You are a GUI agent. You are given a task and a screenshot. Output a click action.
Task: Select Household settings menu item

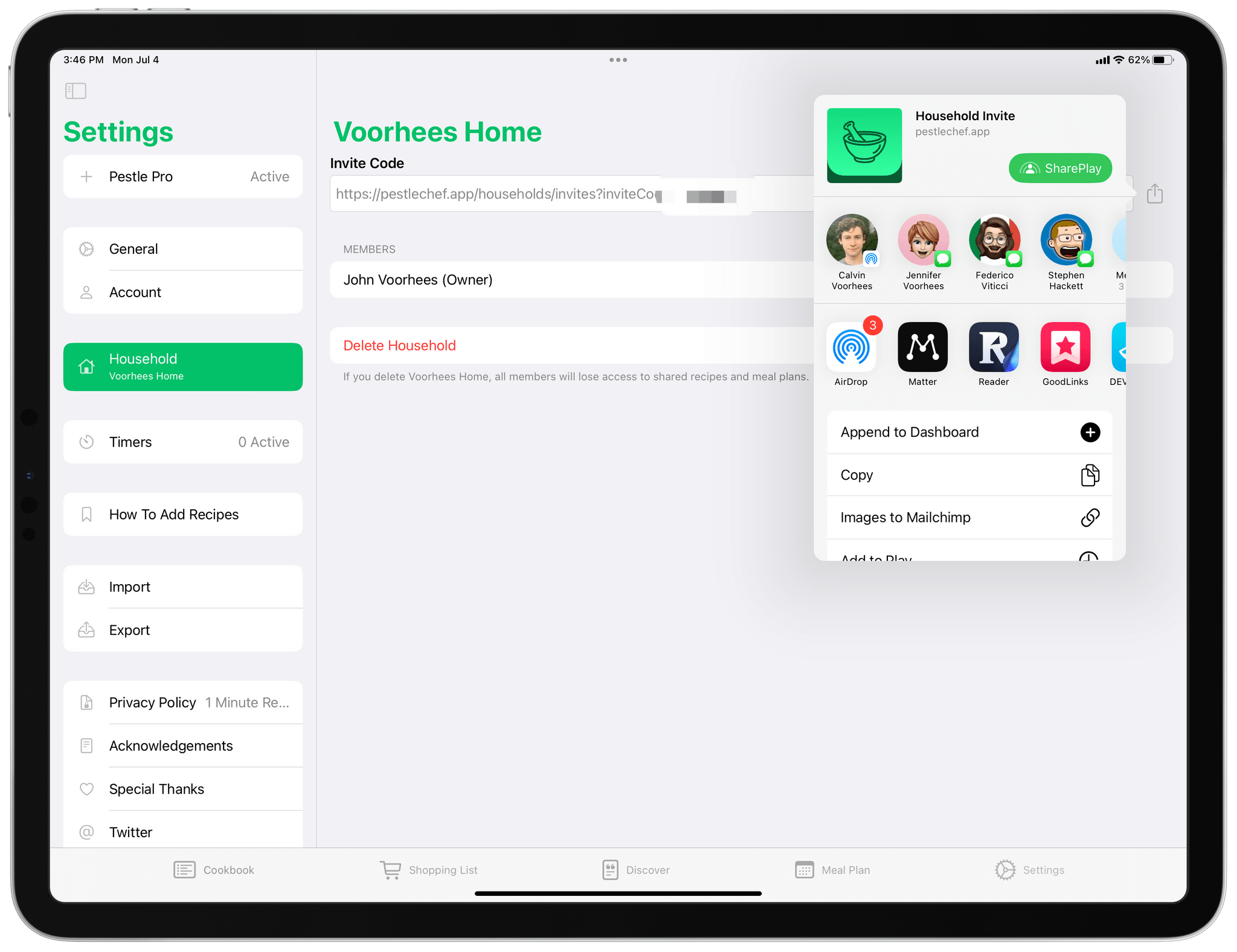pyautogui.click(x=183, y=365)
